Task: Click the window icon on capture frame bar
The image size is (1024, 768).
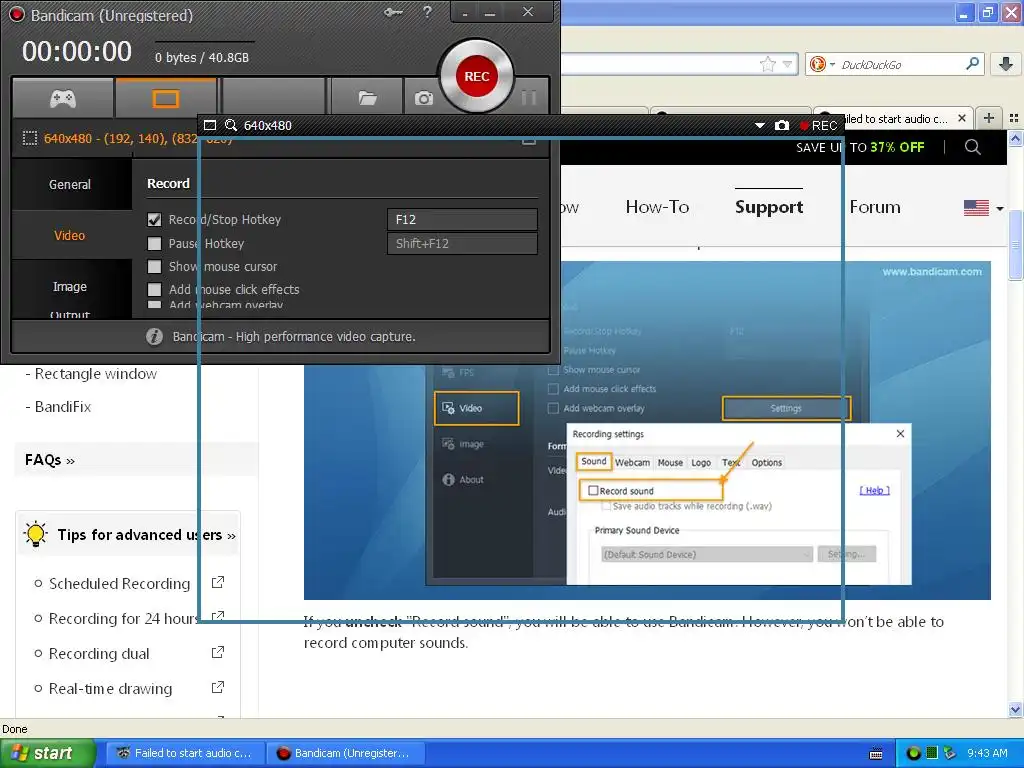Action: (210, 125)
